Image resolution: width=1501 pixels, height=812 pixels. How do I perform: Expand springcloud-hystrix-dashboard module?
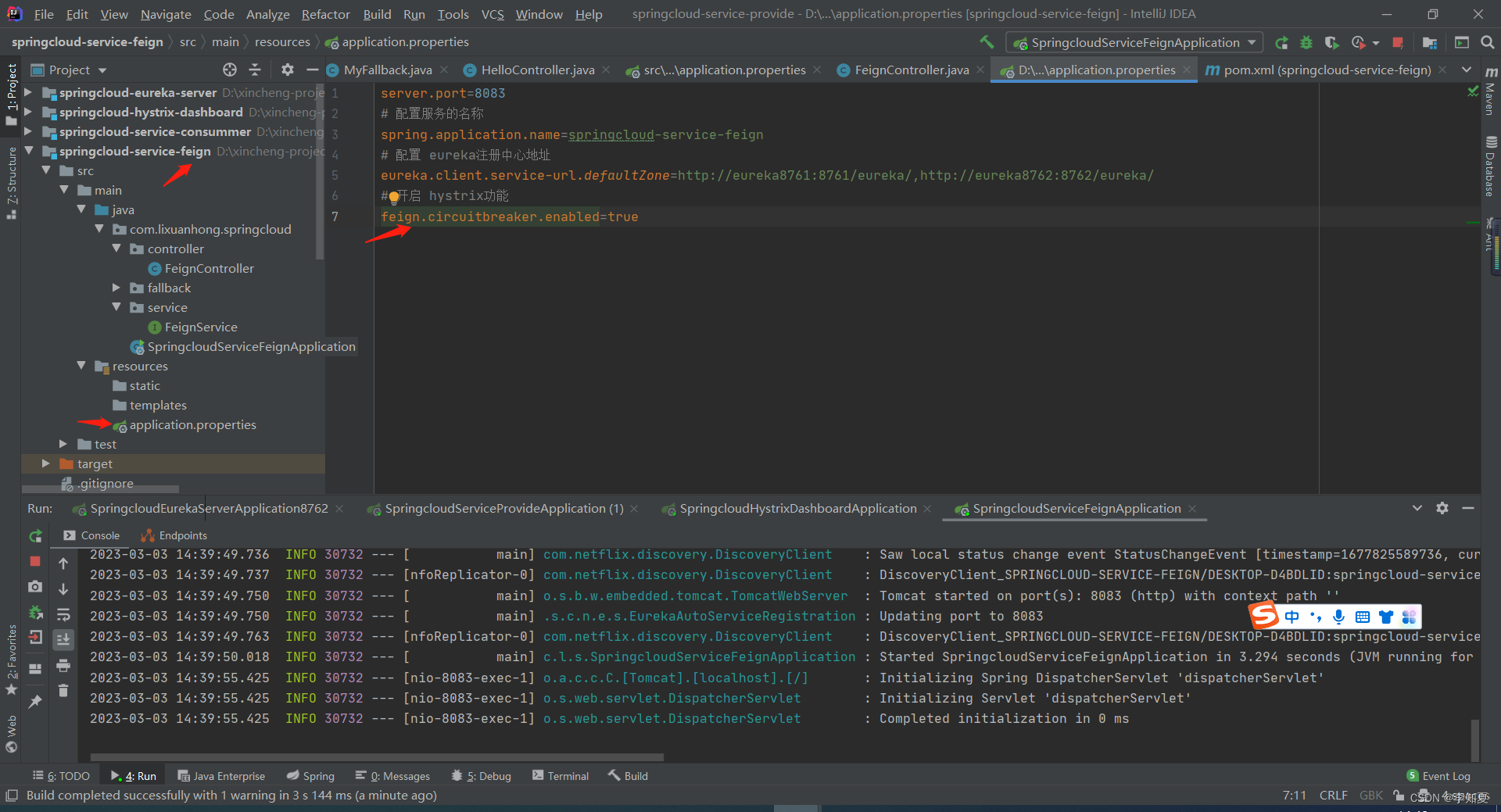point(28,112)
